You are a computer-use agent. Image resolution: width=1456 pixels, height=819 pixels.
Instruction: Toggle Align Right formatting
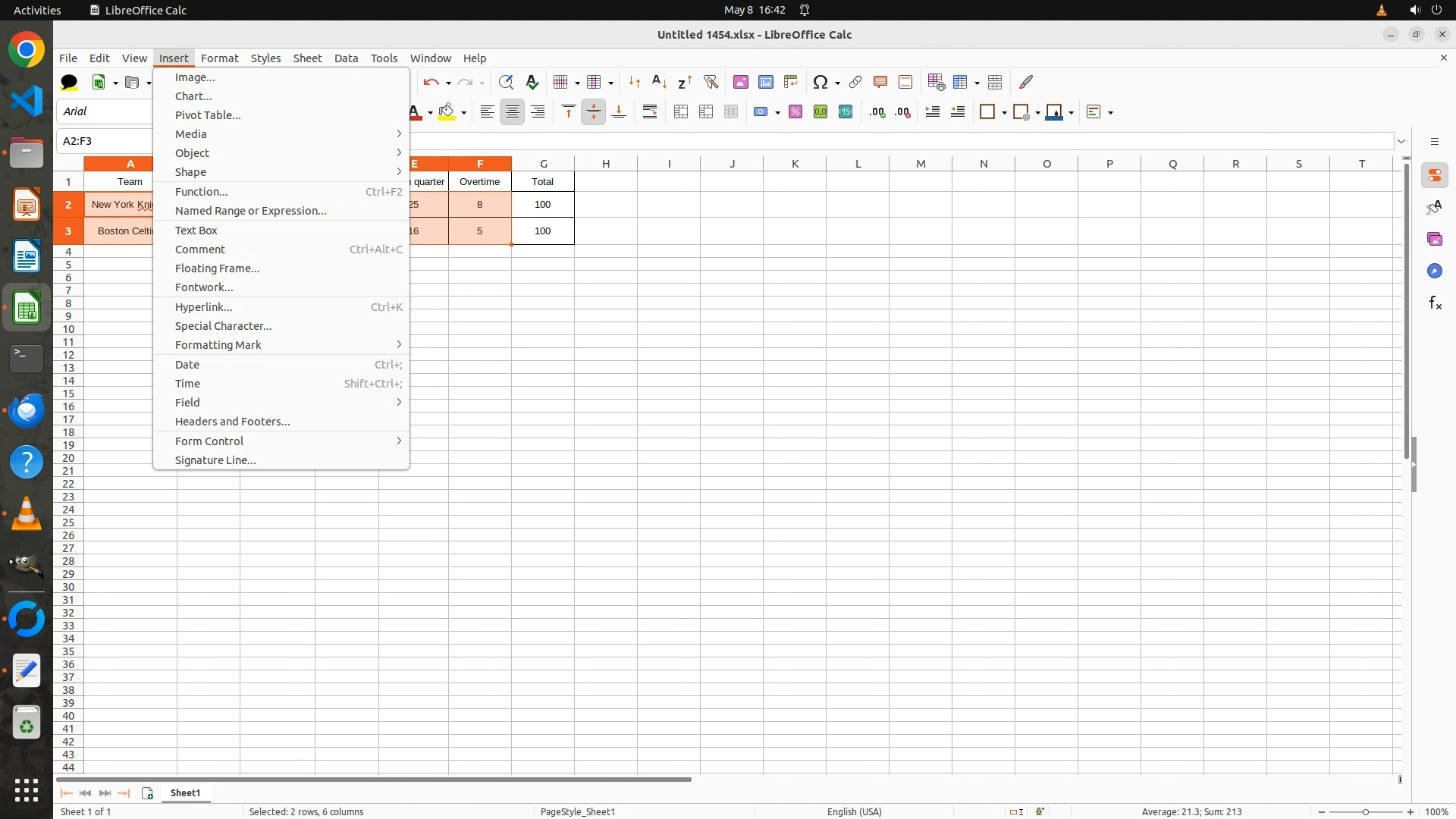538,112
